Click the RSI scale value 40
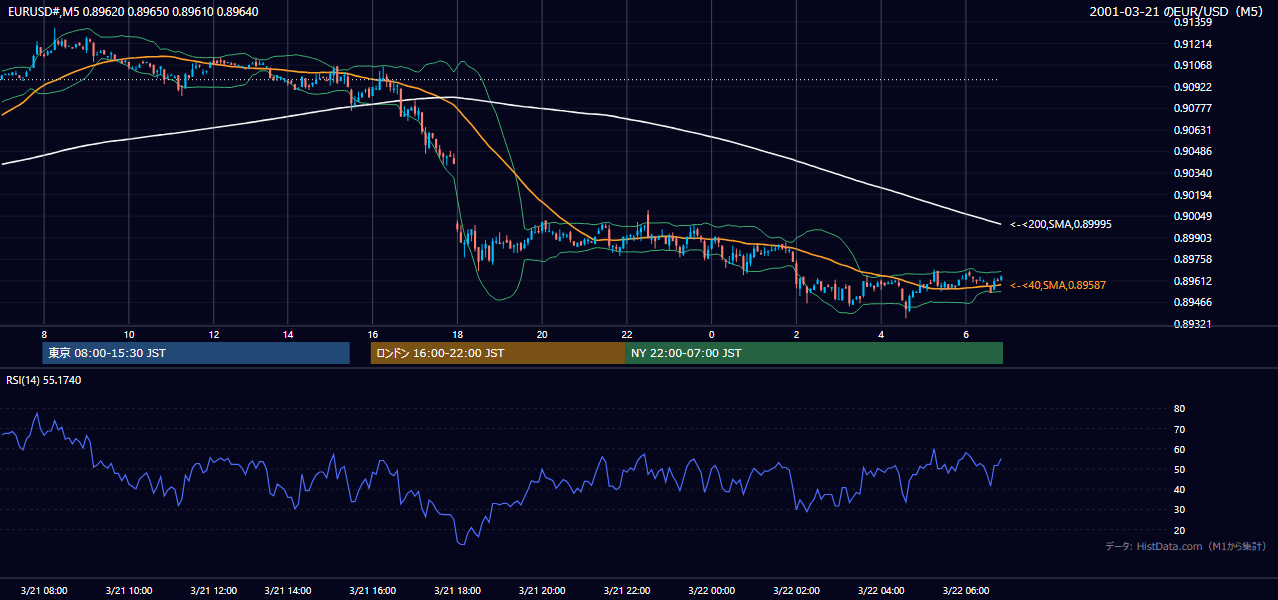 pos(1179,489)
